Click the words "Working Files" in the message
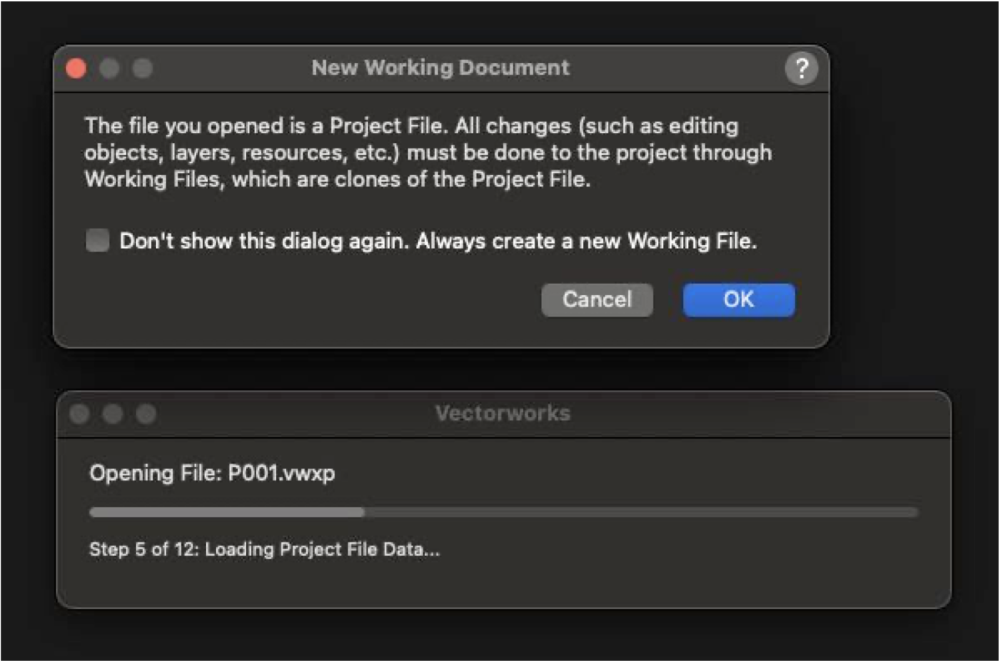The image size is (1000, 662). (155, 179)
